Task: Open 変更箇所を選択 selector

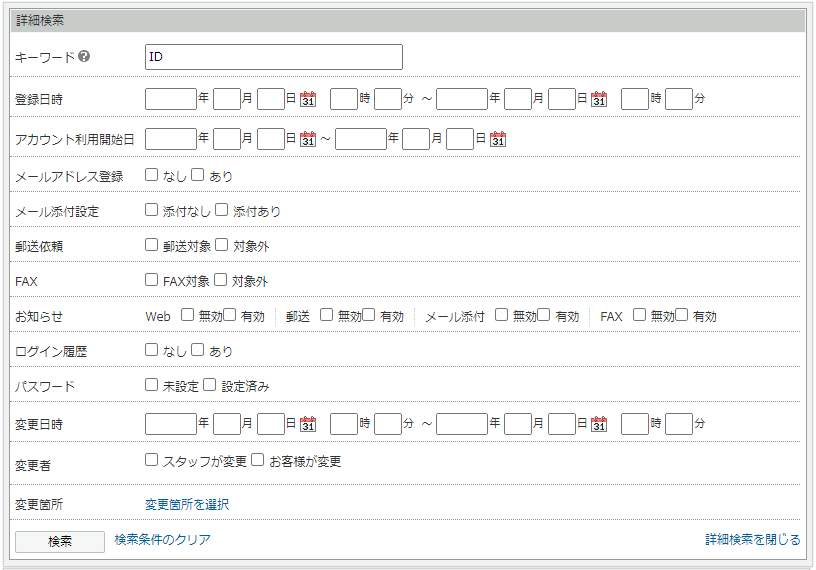Action: (187, 505)
